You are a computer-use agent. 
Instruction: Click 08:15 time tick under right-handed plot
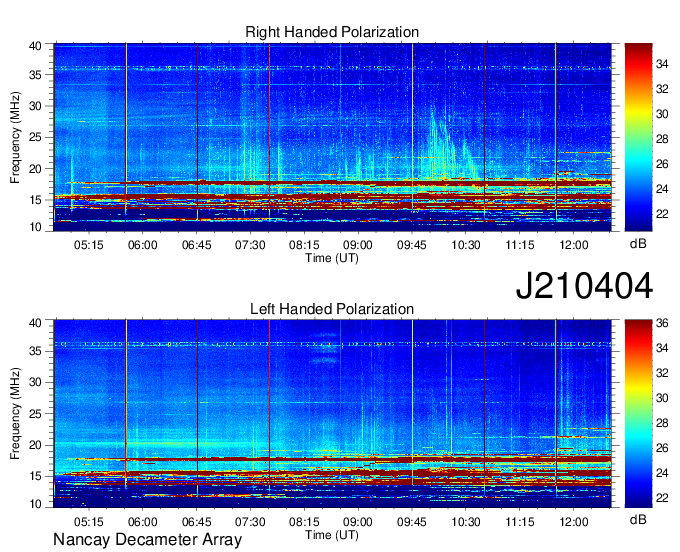tap(304, 245)
